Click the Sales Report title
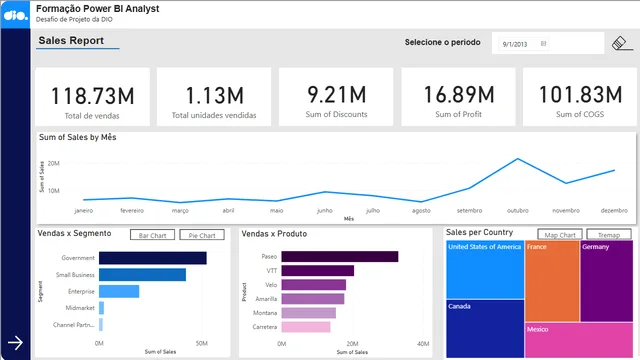 pos(71,40)
